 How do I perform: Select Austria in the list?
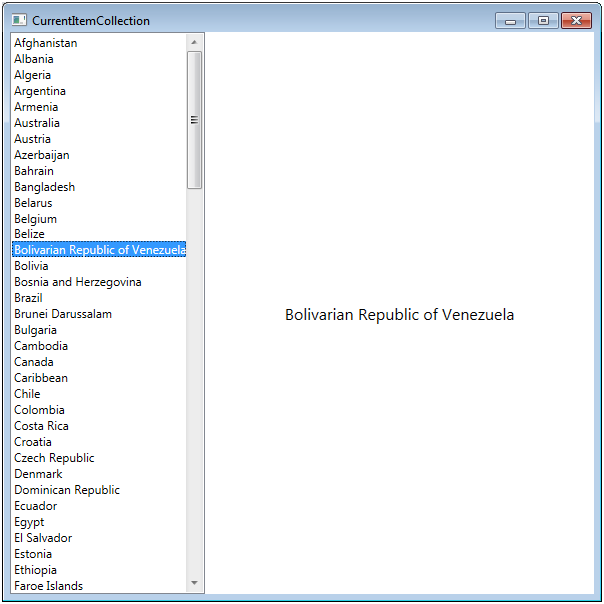coord(99,139)
